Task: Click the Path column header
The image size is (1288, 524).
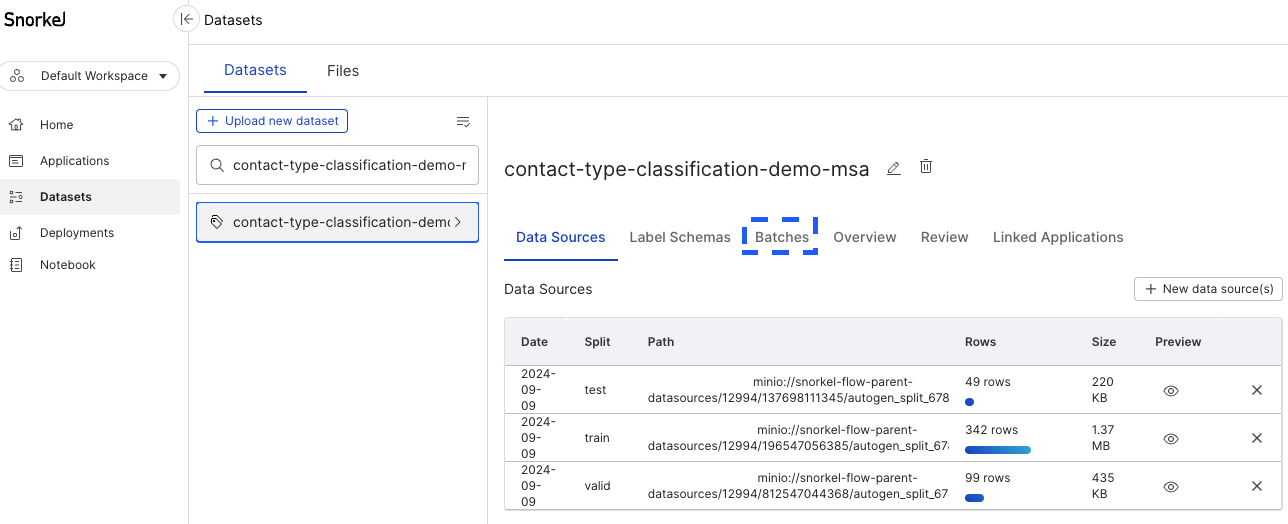Action: (x=661, y=342)
